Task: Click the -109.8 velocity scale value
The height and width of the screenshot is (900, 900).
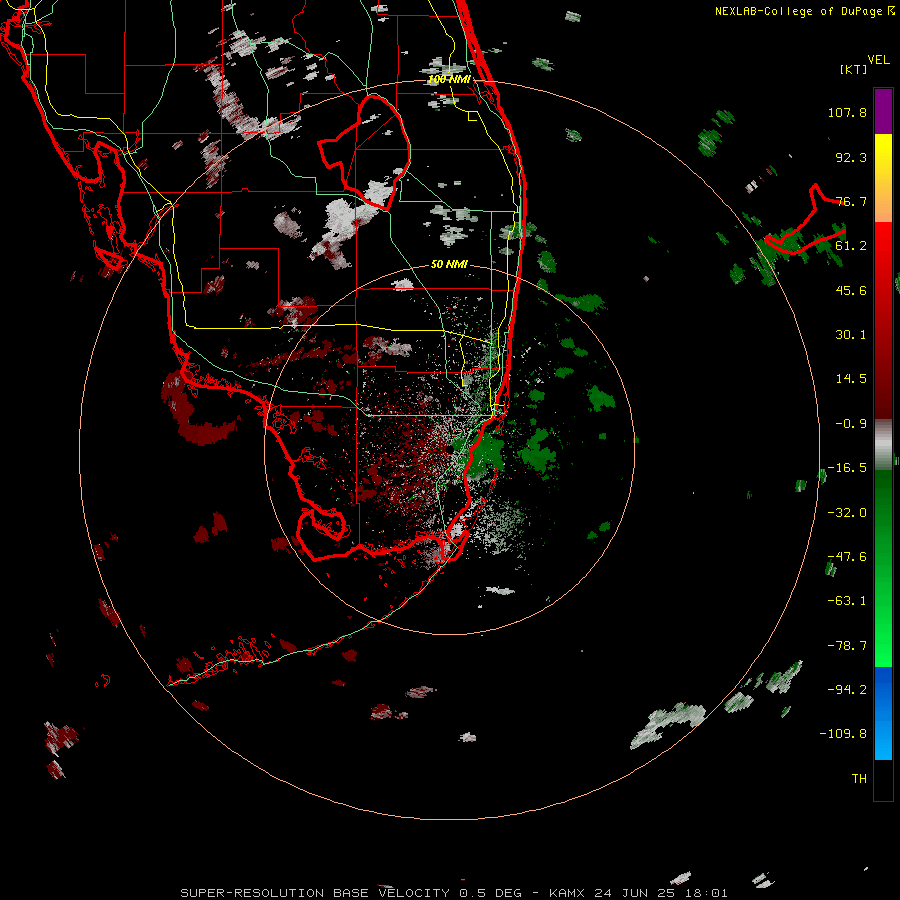Action: pyautogui.click(x=843, y=734)
